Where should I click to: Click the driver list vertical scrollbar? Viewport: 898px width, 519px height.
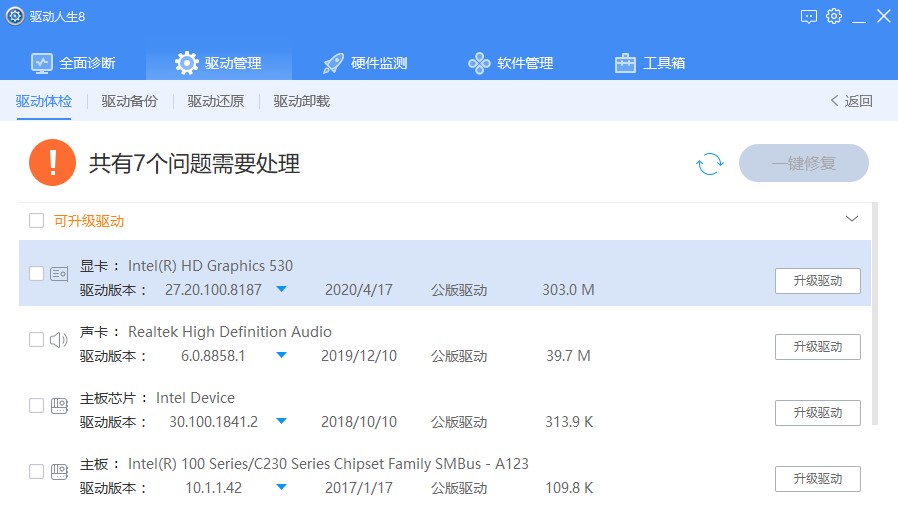875,313
